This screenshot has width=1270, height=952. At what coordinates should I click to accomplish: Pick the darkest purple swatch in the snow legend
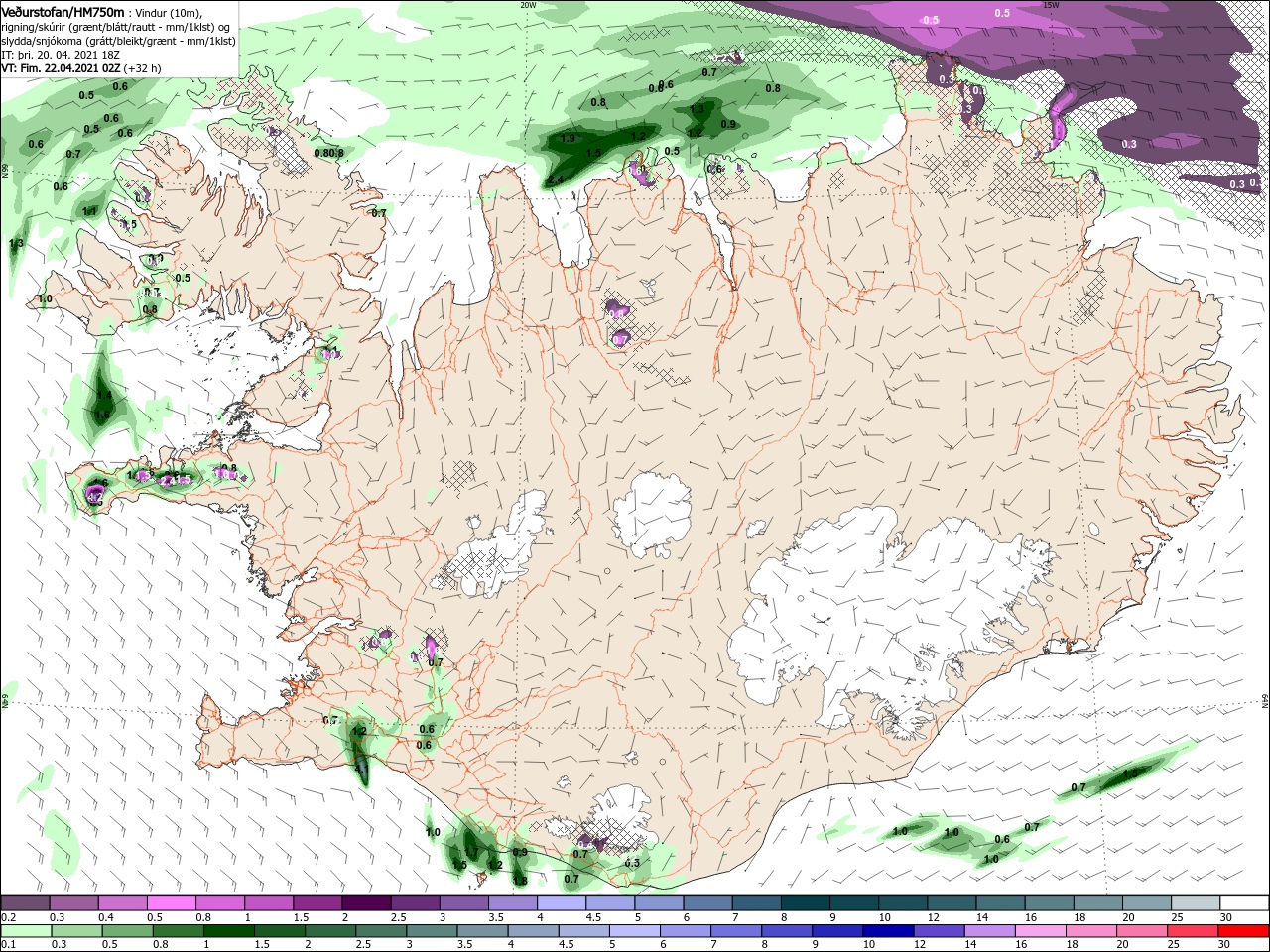(x=365, y=903)
